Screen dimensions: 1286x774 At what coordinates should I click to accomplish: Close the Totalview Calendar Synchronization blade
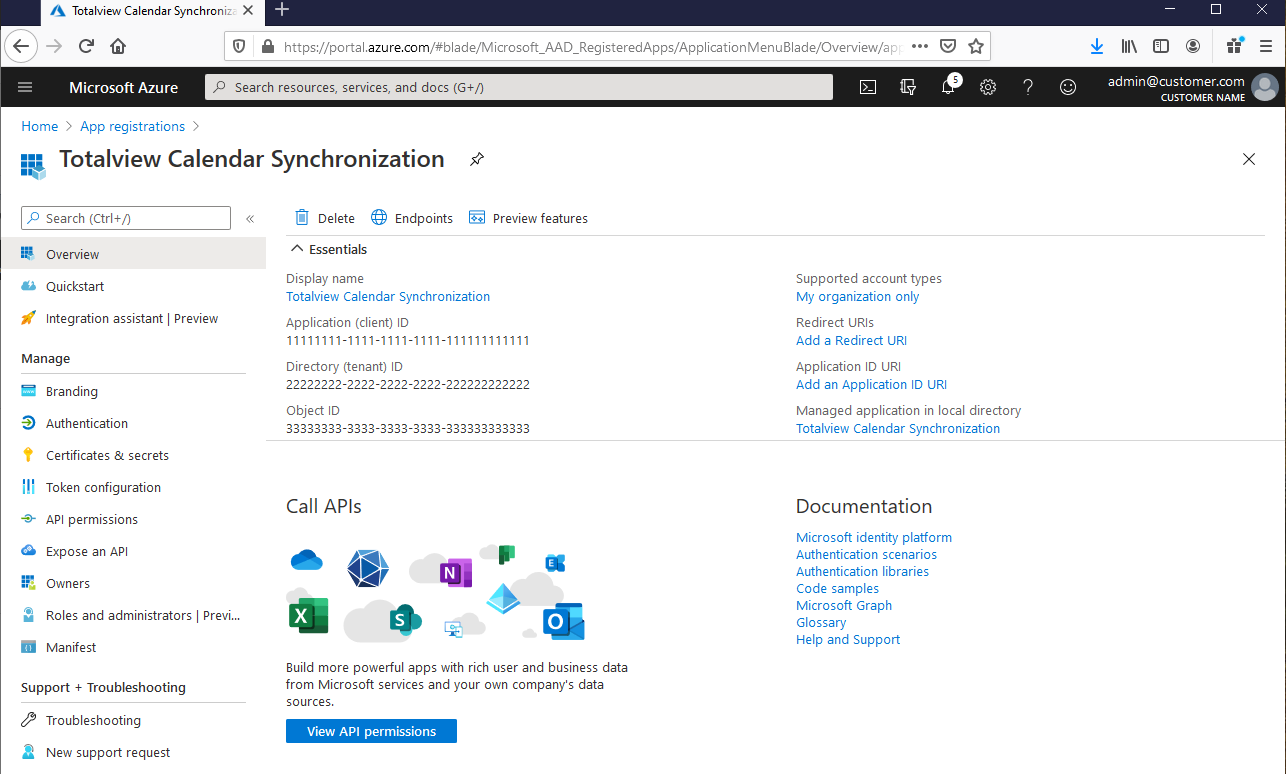[1248, 159]
